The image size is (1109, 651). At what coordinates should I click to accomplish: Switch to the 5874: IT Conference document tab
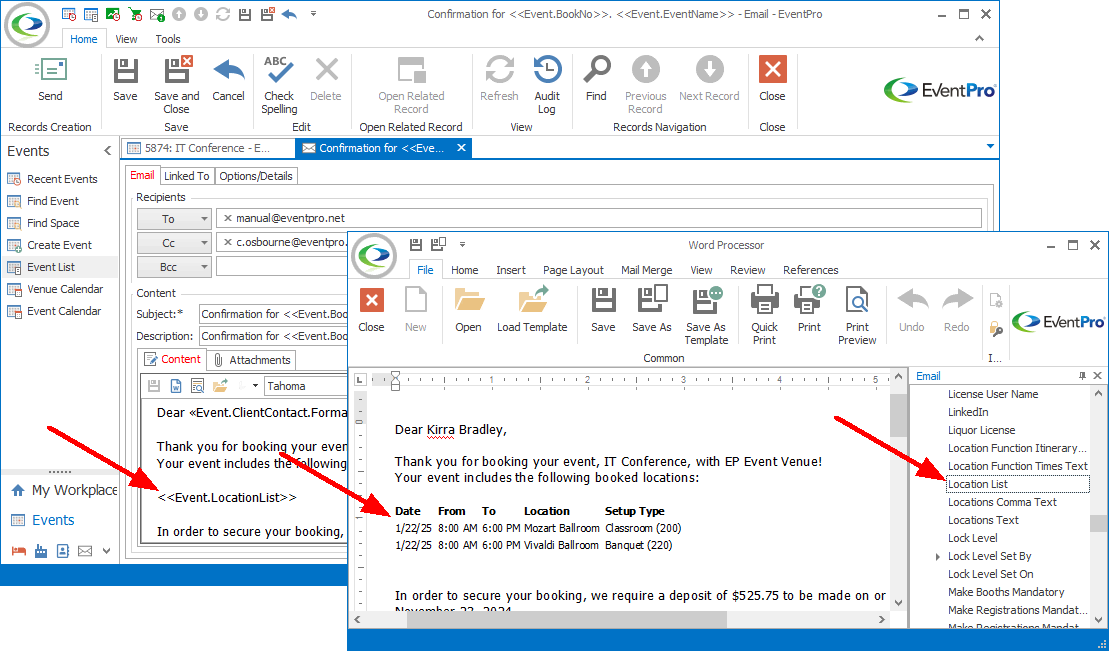[207, 148]
